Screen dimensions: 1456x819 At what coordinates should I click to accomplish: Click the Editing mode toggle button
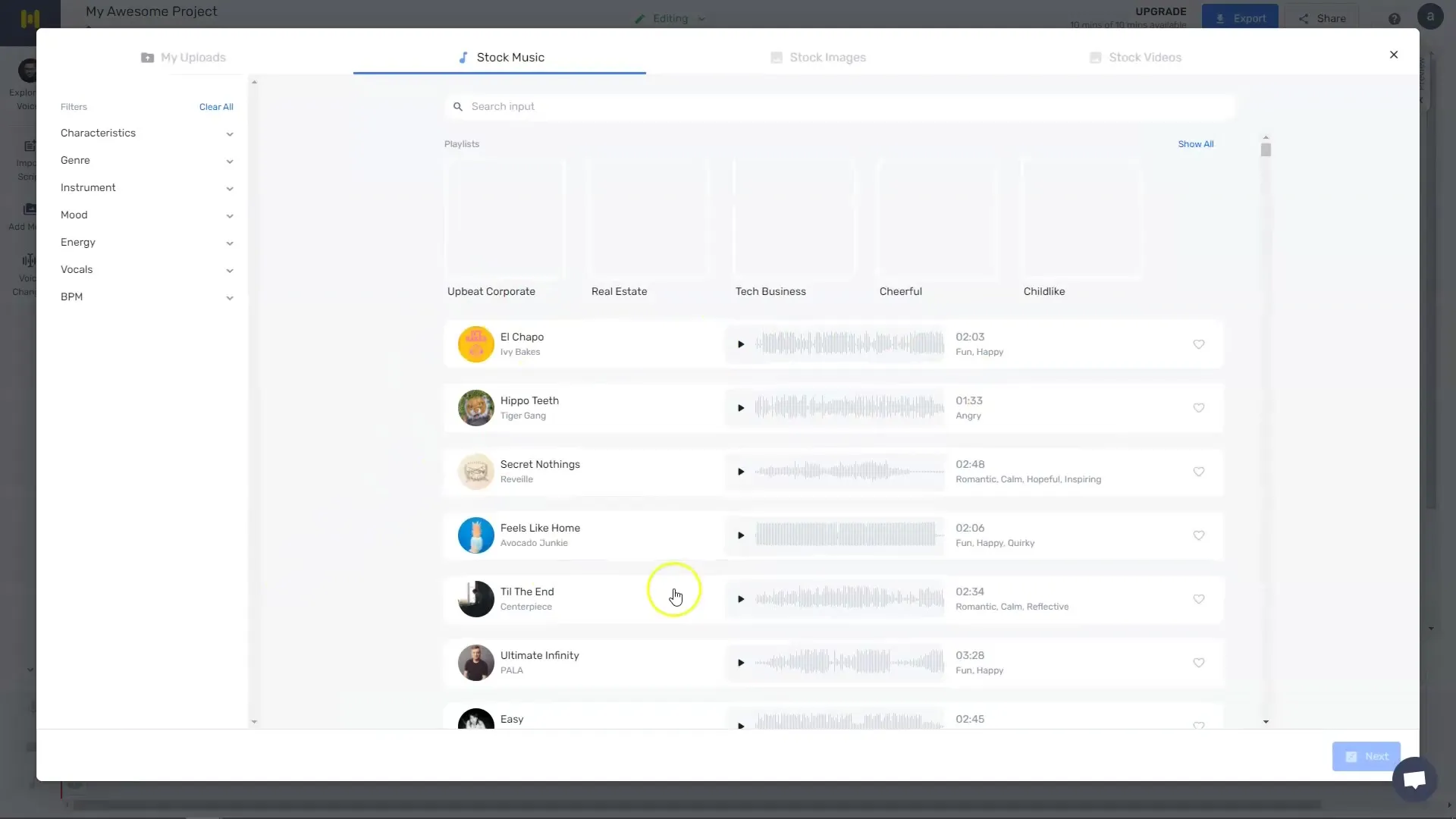669,18
